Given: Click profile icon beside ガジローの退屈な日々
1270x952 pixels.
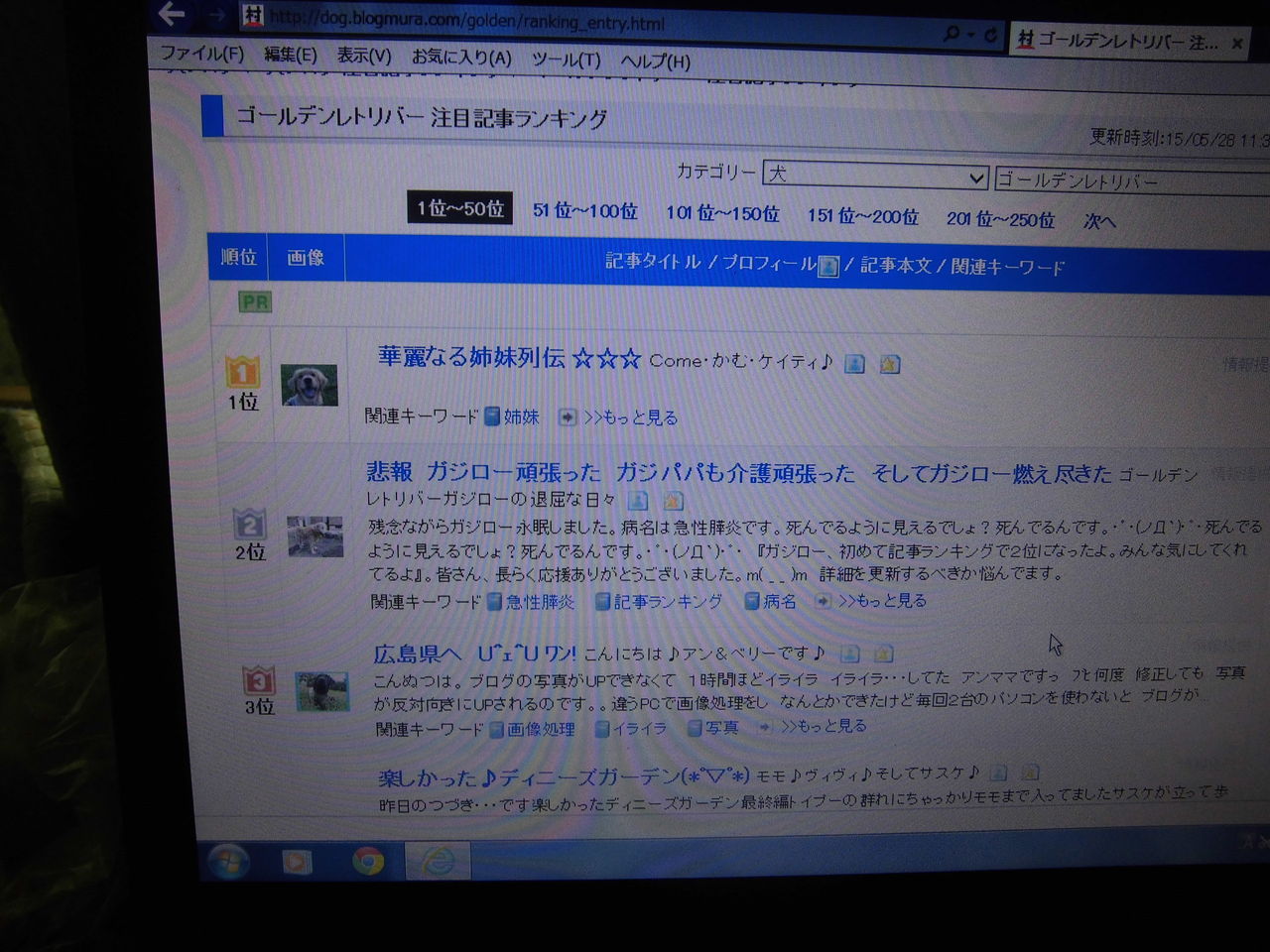Looking at the screenshot, I should pyautogui.click(x=638, y=501).
